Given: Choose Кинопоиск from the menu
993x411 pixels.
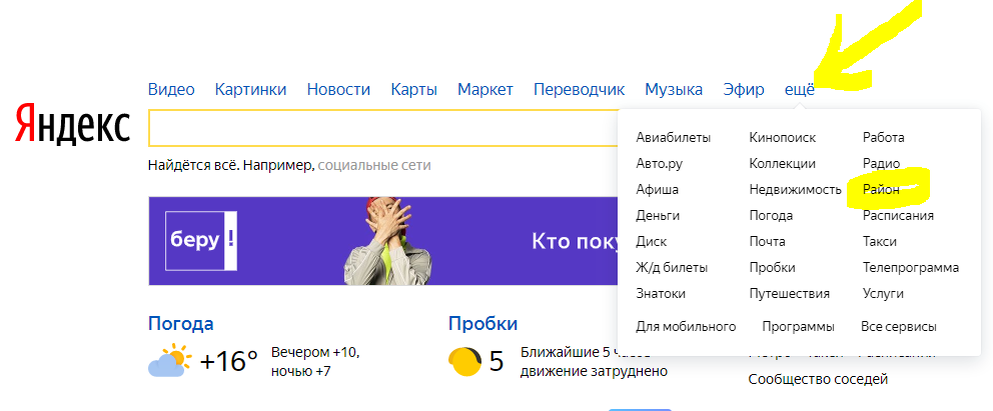Looking at the screenshot, I should pos(783,137).
